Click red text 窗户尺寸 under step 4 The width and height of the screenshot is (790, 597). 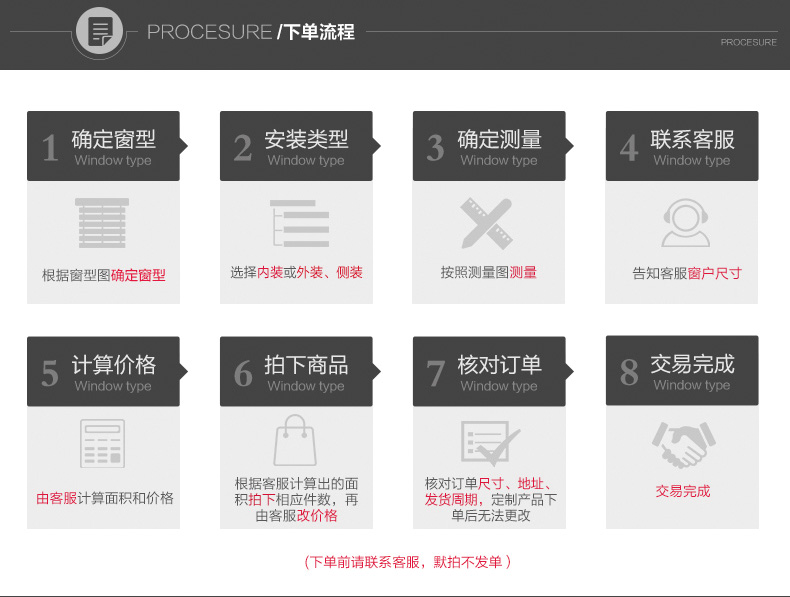coord(714,273)
